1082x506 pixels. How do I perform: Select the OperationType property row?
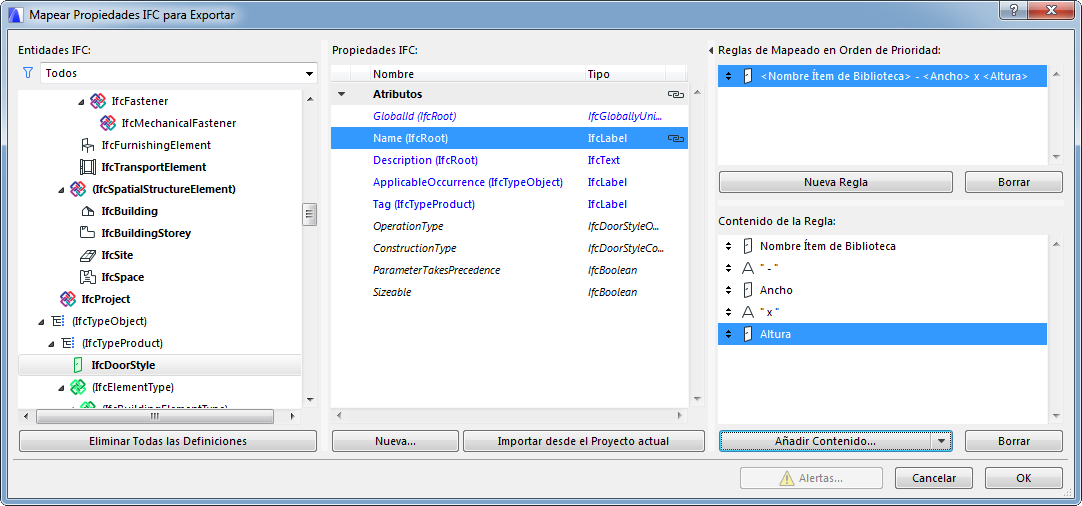pyautogui.click(x=509, y=226)
